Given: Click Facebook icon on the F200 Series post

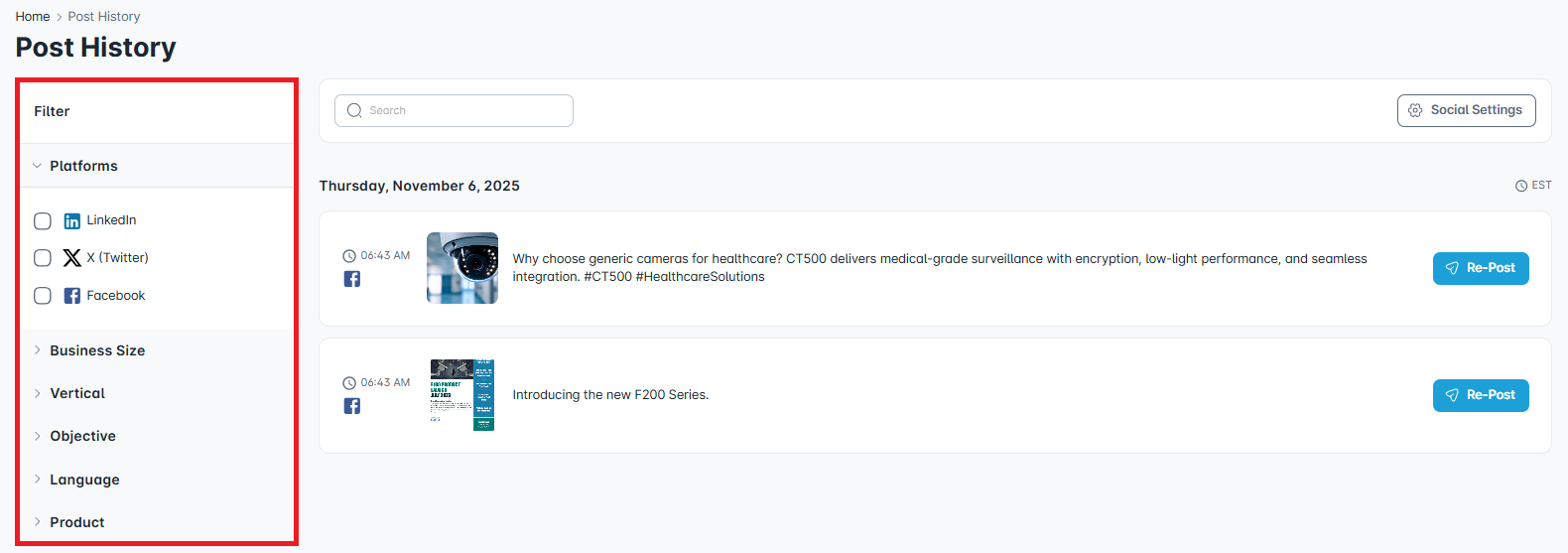Looking at the screenshot, I should pyautogui.click(x=352, y=406).
